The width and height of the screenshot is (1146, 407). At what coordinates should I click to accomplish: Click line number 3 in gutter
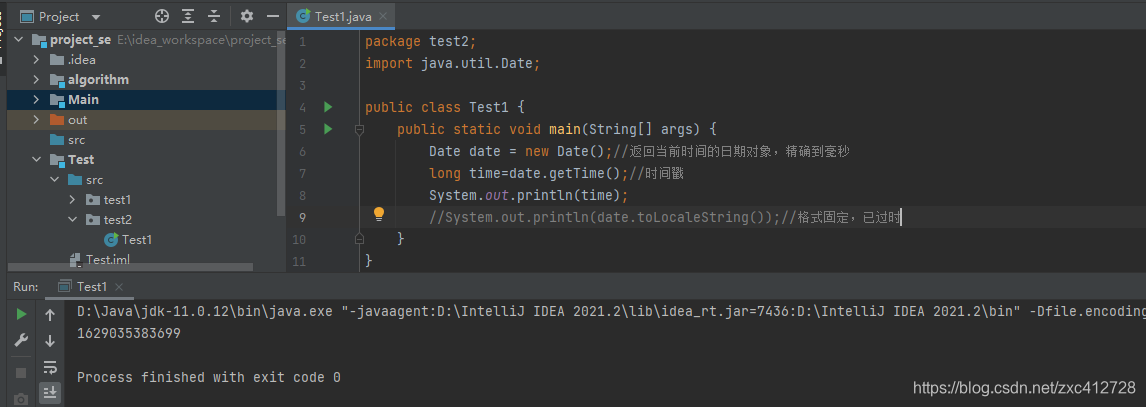point(303,85)
